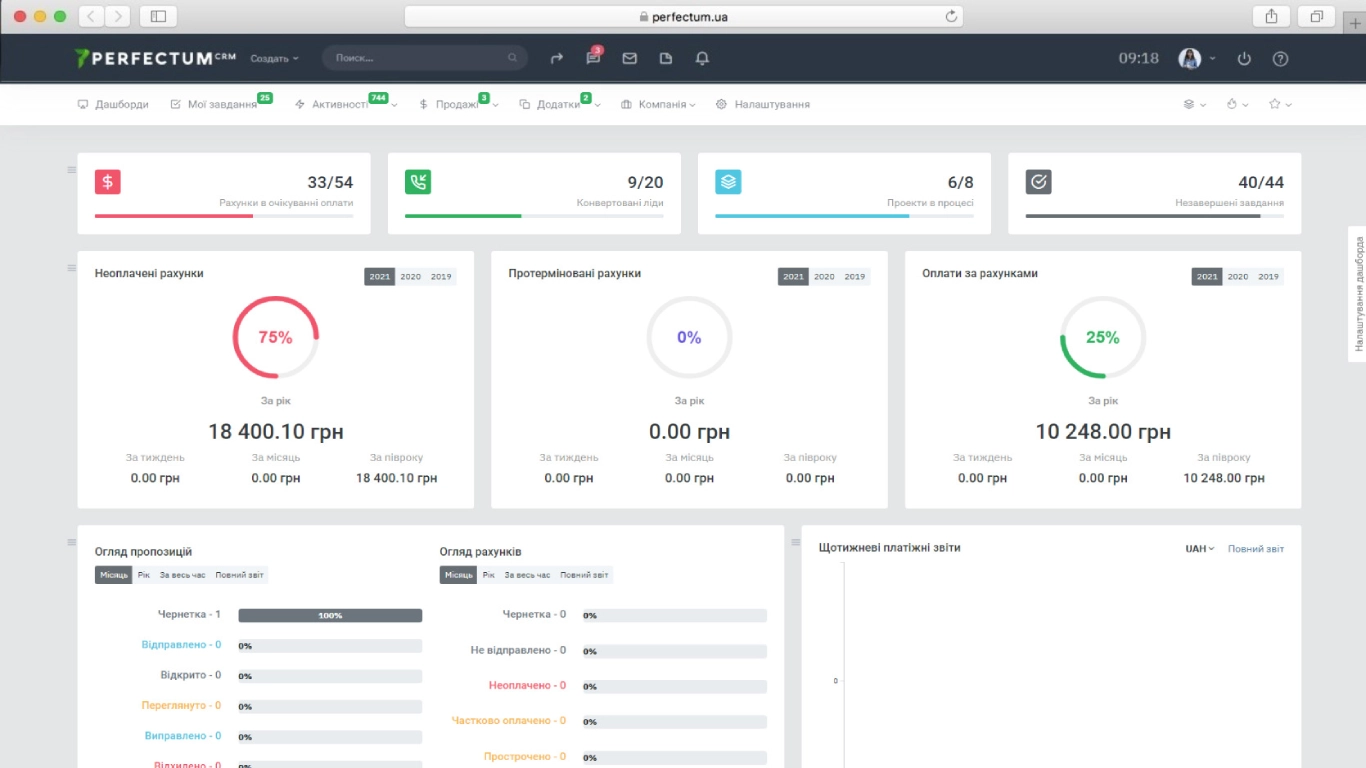Click the Рахунки в очікуванні progress bar
Image resolution: width=1366 pixels, height=768 pixels.
click(x=224, y=216)
